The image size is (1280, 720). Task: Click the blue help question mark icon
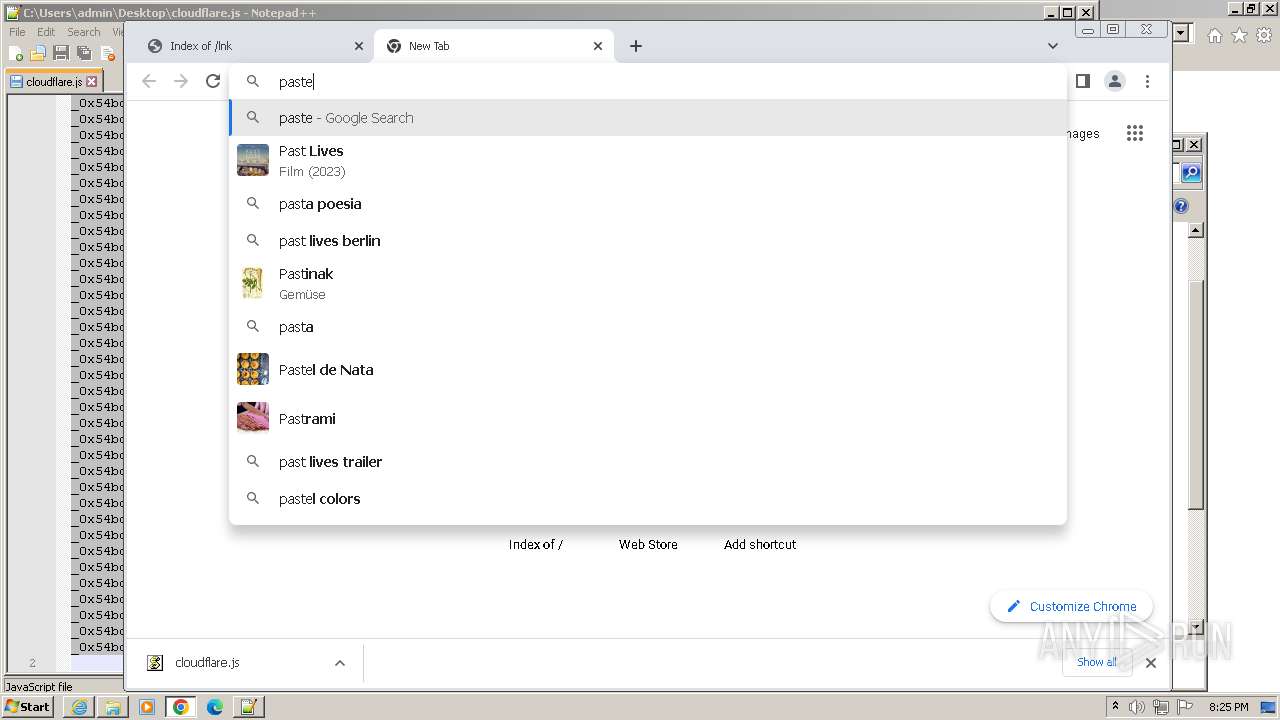[1181, 206]
